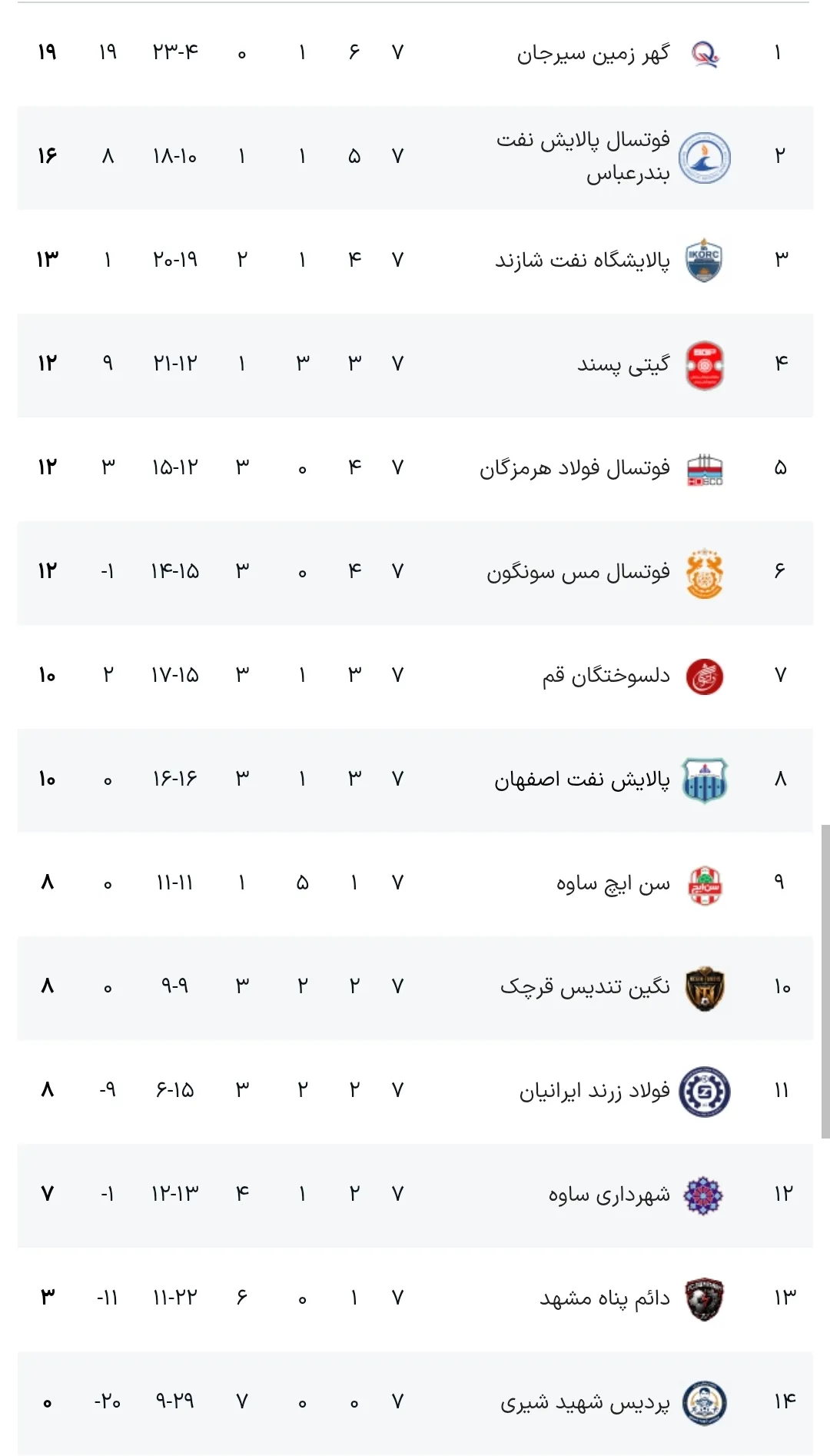Open the گهر زمین سیرجان team name link
This screenshot has width=830, height=1456.
click(593, 54)
